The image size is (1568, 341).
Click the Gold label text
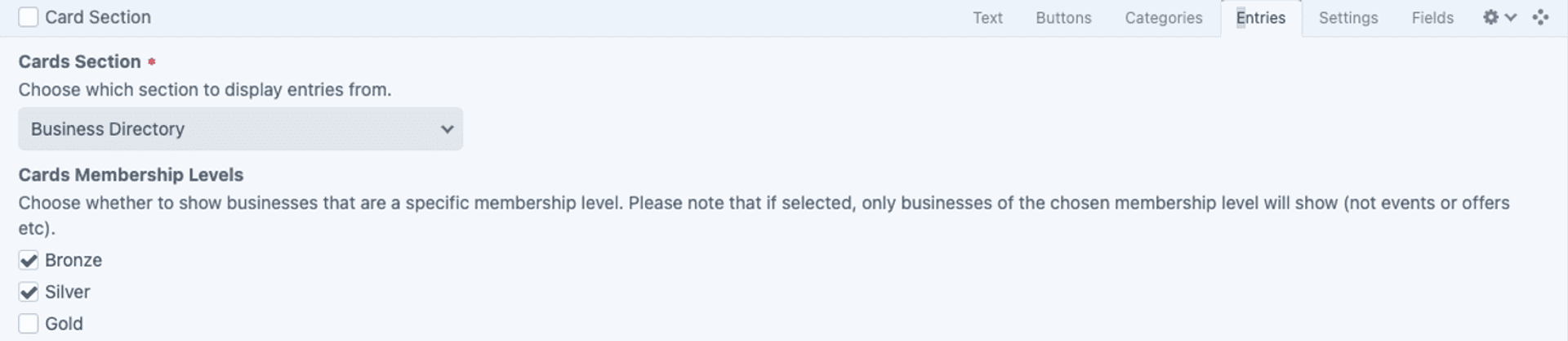click(64, 324)
